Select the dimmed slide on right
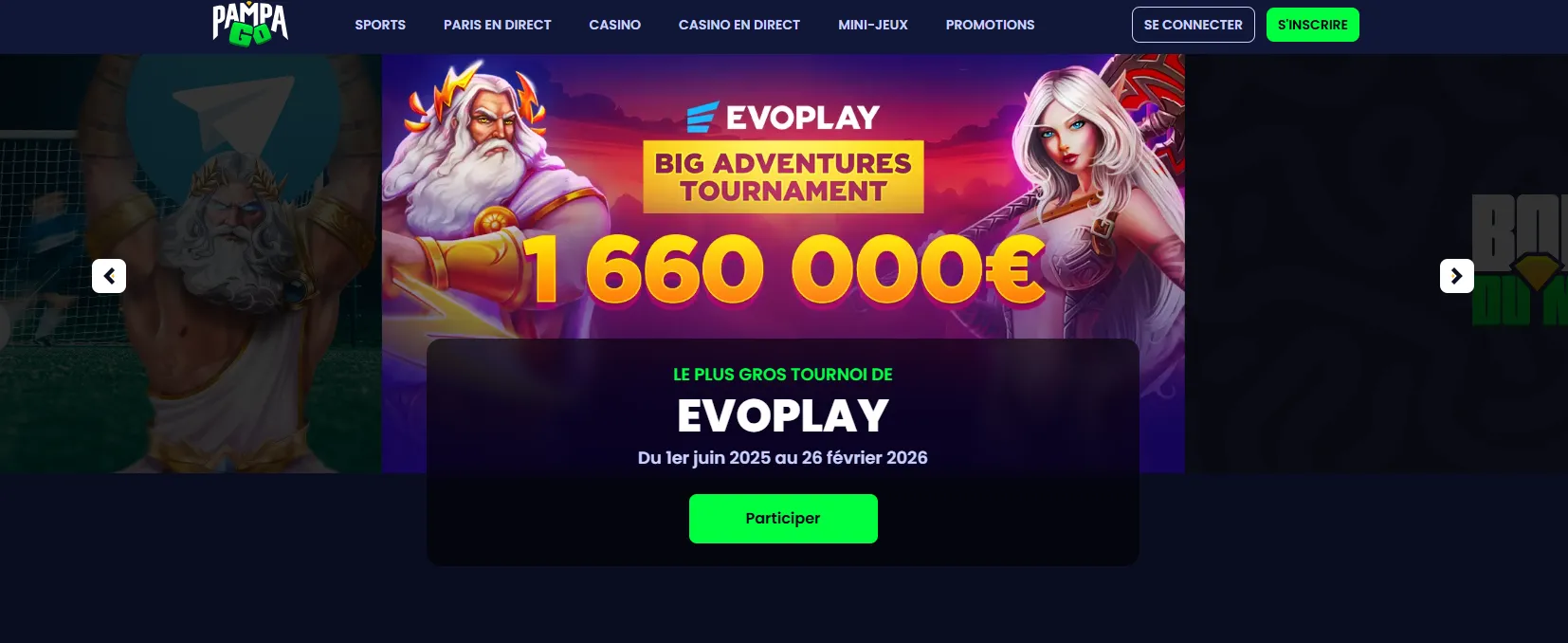The height and width of the screenshot is (643, 1568). tap(1377, 264)
